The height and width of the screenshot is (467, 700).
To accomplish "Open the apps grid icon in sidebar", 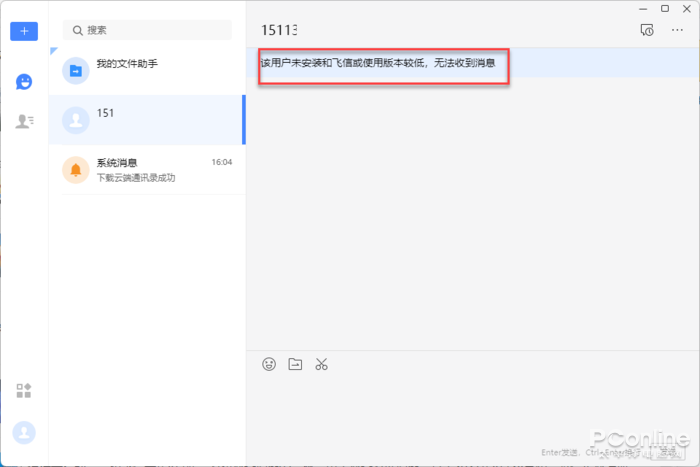I will [x=24, y=391].
